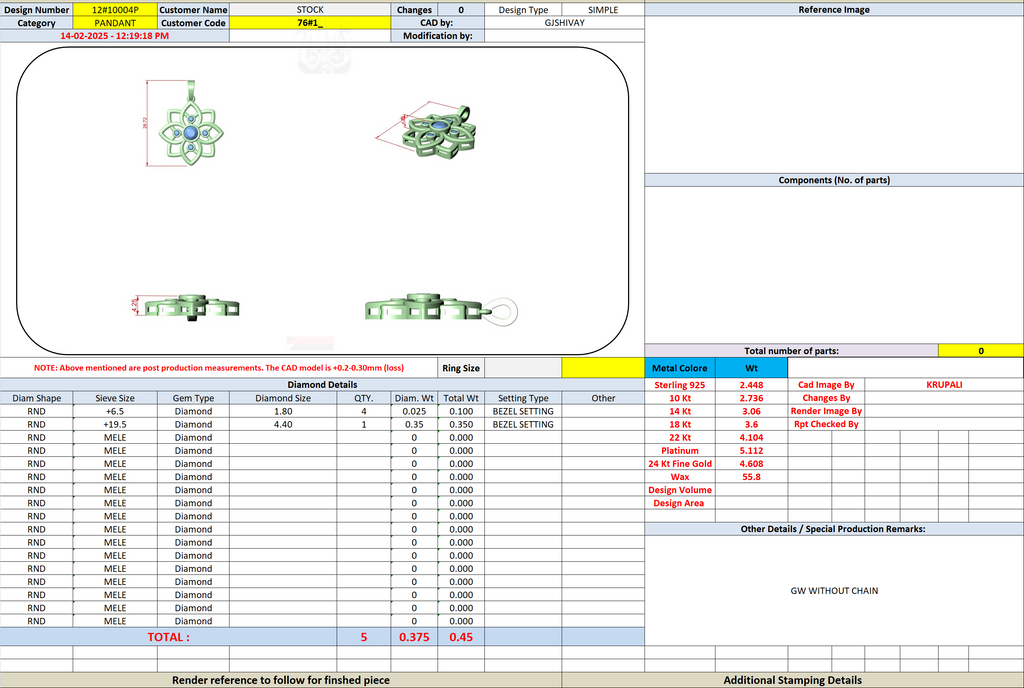The height and width of the screenshot is (688, 1024).
Task: Click the 10 Kt weight 2.736
Action: [751, 398]
